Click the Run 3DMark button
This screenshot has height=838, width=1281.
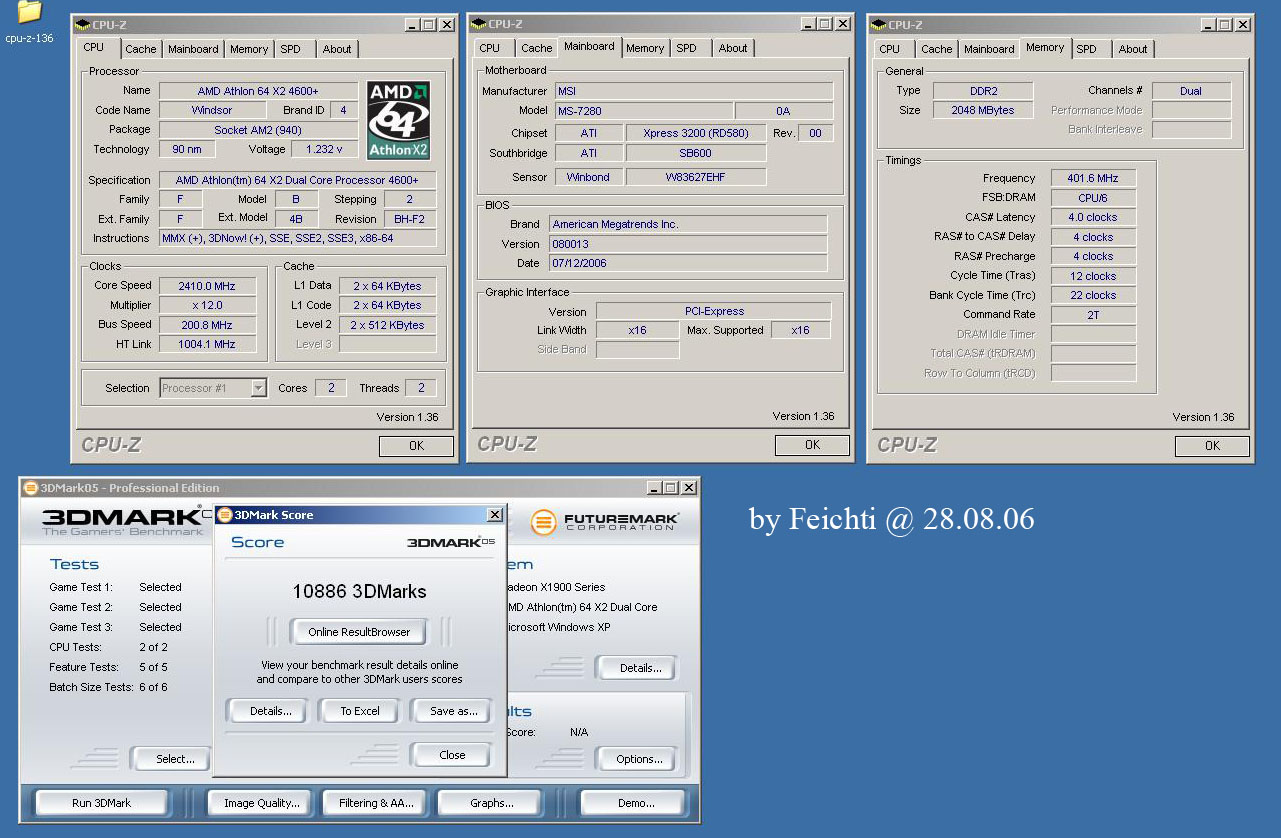101,803
